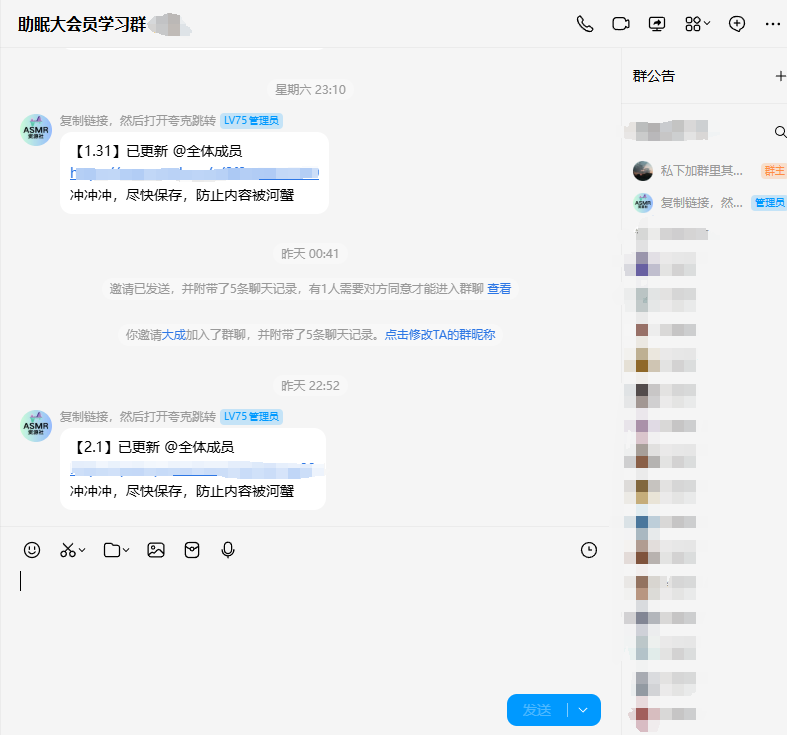Open the blurred link in the 【1.31】 message
Viewport: 787px width, 735px height.
pos(194,173)
